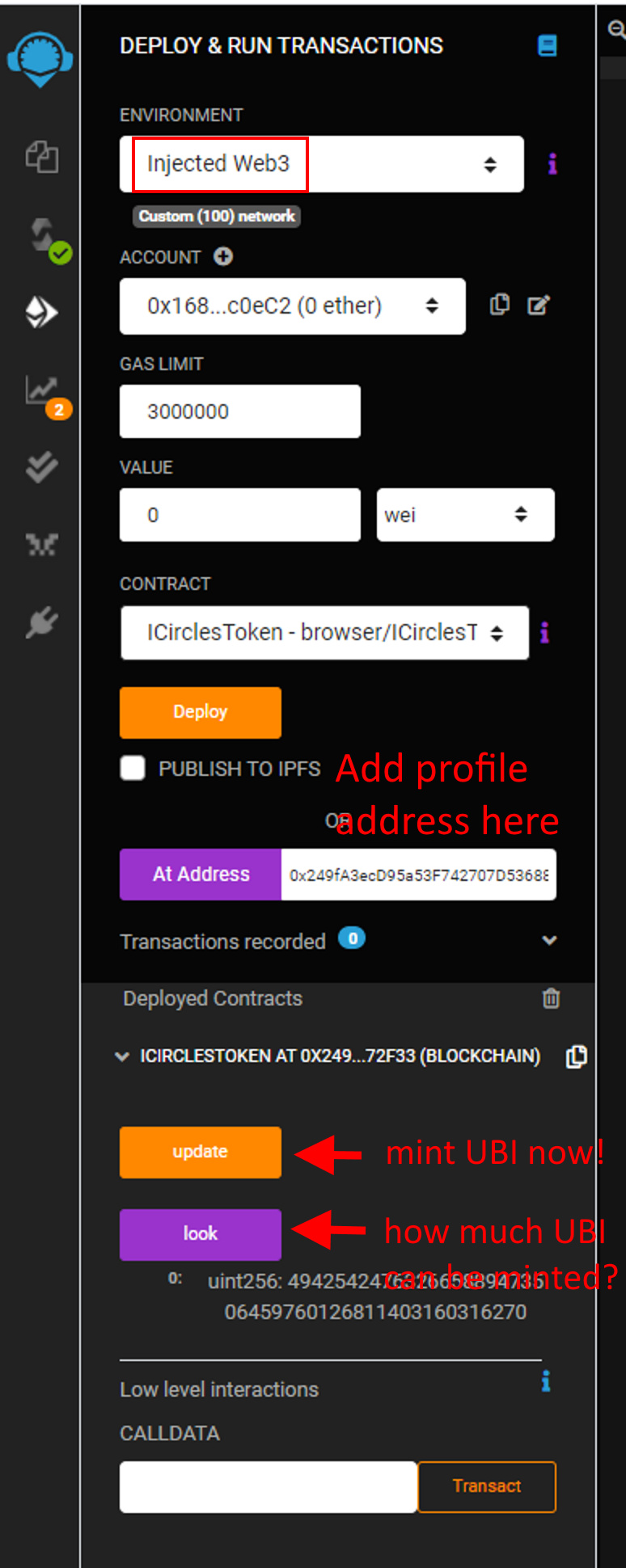The image size is (626, 1568).
Task: Expand the Transactions recorded section
Action: point(549,940)
